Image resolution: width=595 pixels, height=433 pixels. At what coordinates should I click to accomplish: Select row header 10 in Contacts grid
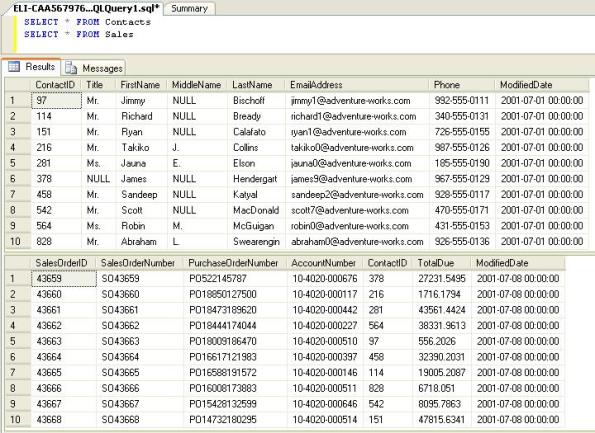[x=17, y=241]
